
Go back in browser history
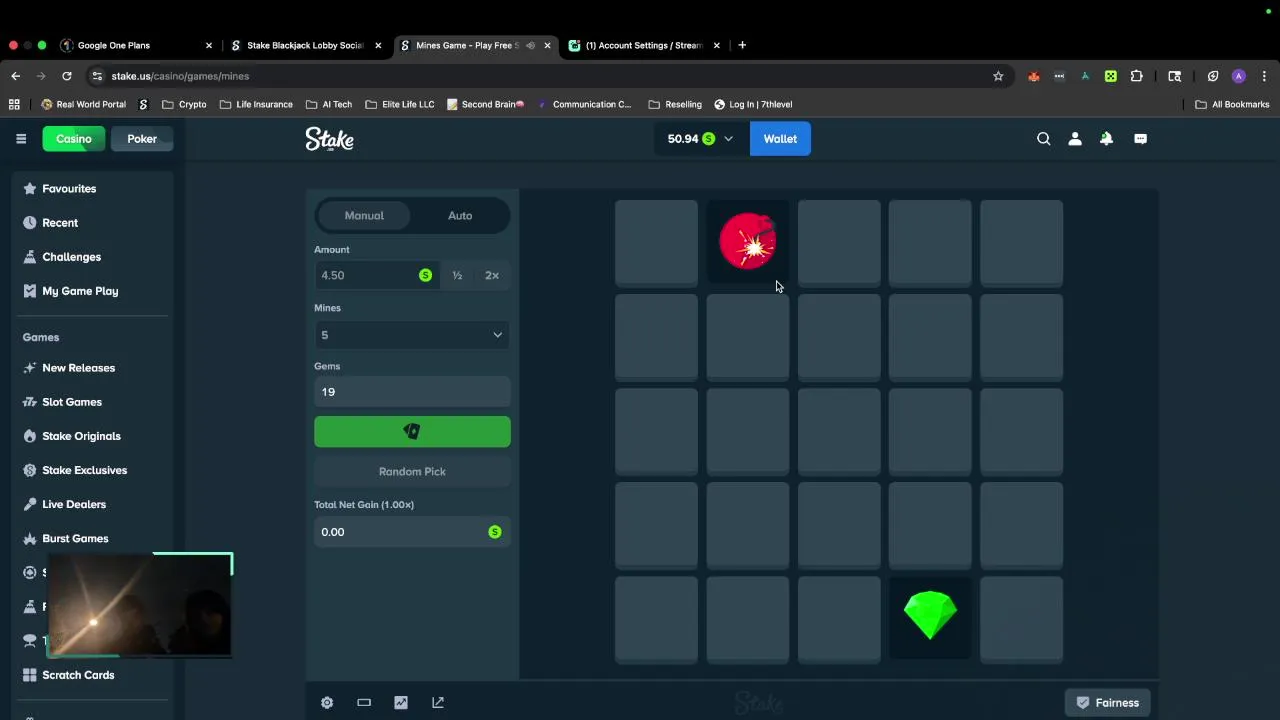(x=16, y=76)
